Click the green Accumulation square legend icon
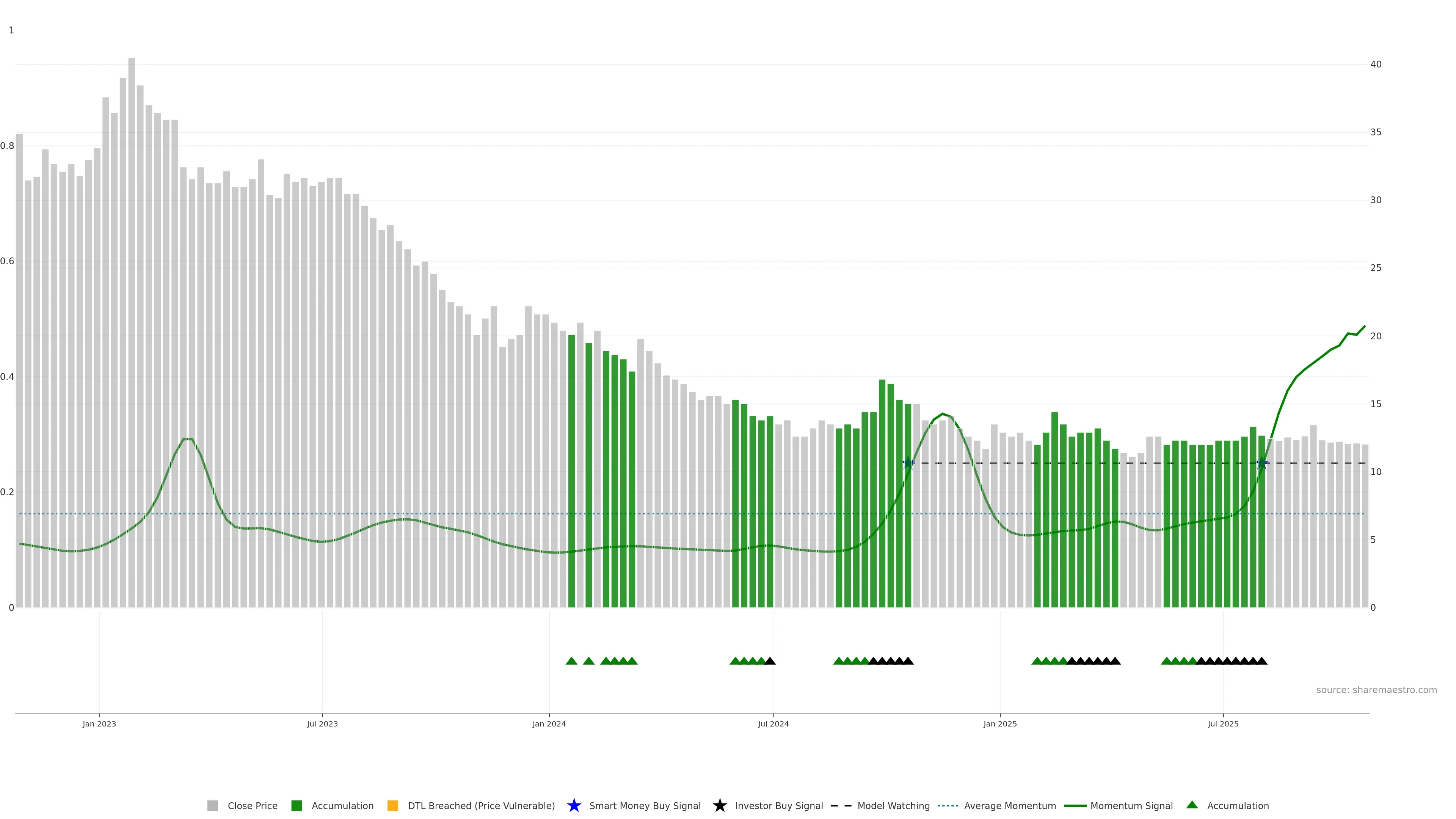The width and height of the screenshot is (1456, 819). 296,806
